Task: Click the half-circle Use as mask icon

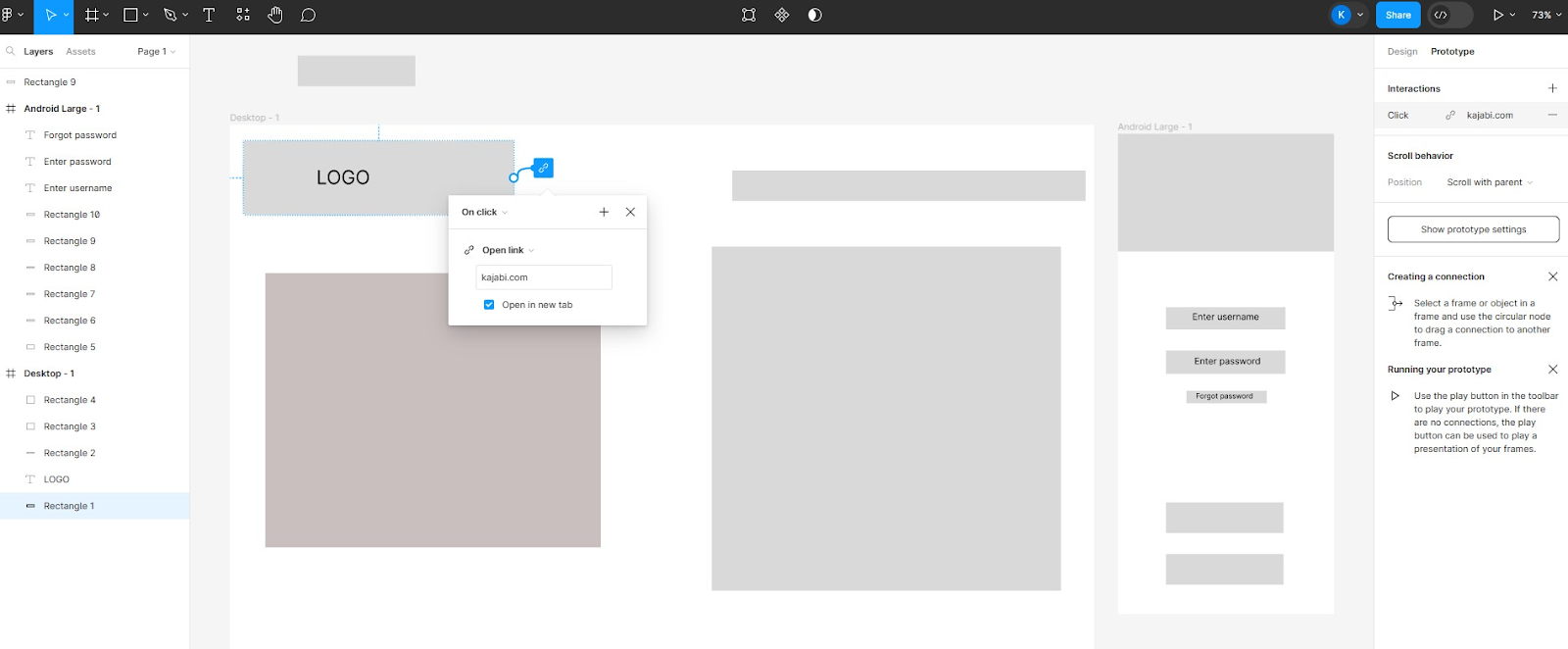Action: click(x=814, y=15)
